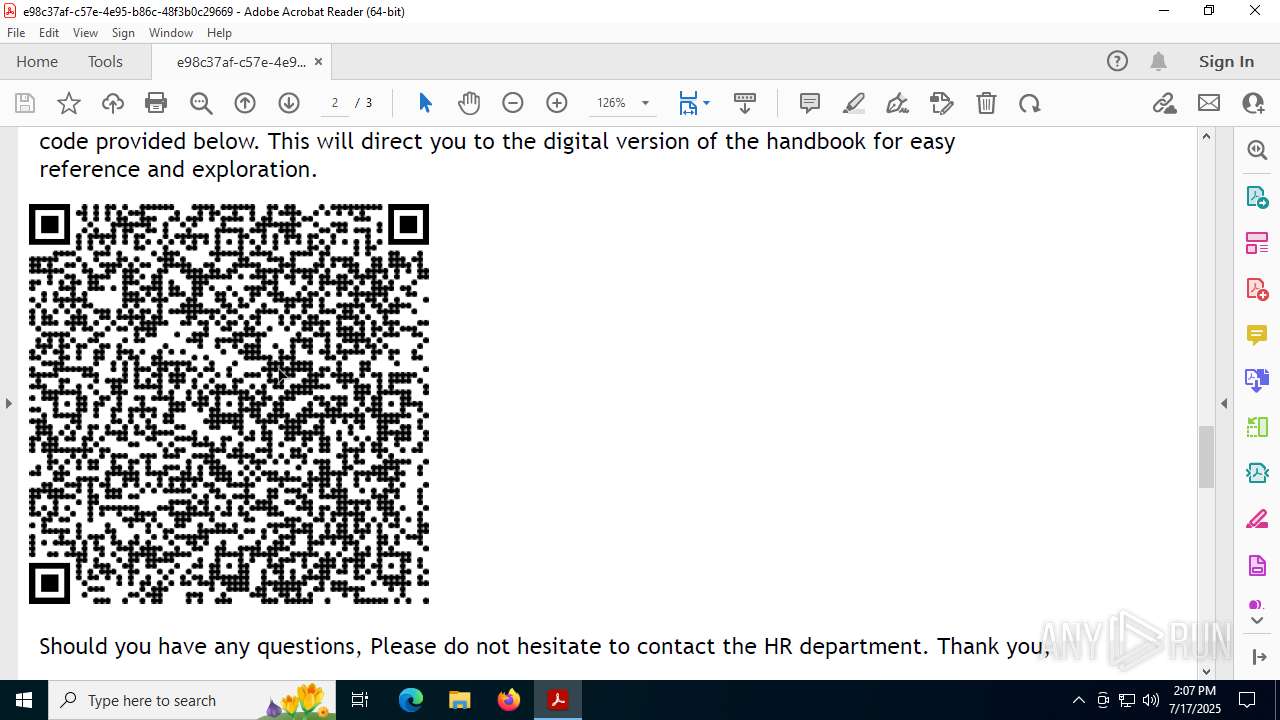Open the Combine Files tool in the sidebar

(1257, 380)
